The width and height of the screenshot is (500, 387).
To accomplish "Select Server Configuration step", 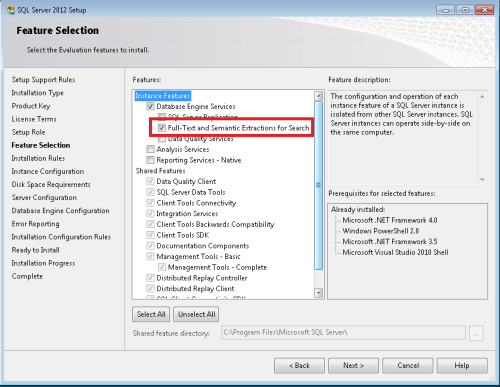I will tap(44, 198).
